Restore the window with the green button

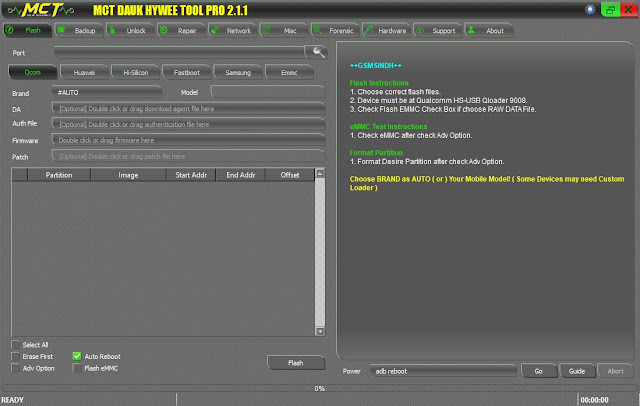(x=610, y=10)
